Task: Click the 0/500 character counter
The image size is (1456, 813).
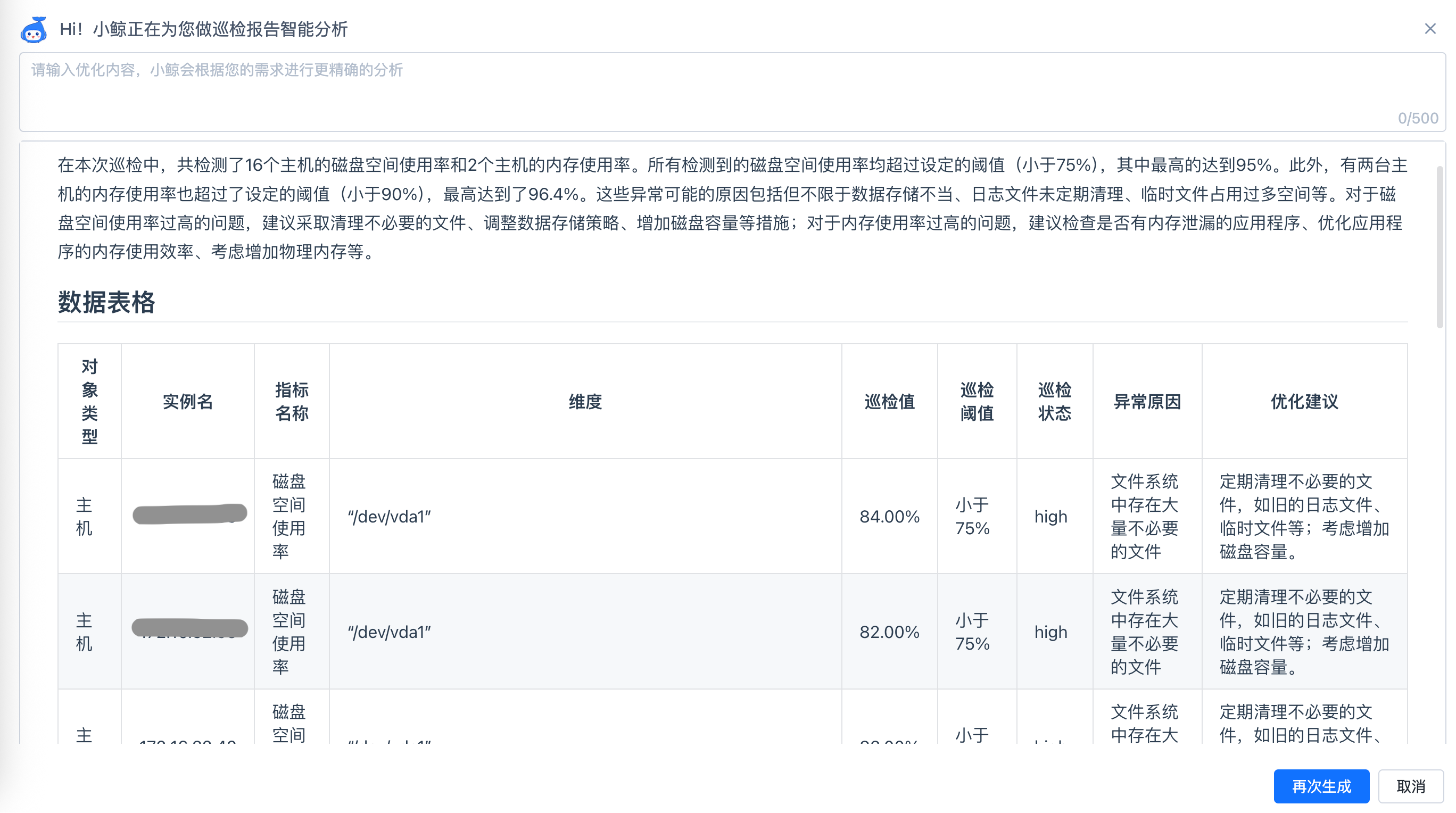Action: 1418,118
